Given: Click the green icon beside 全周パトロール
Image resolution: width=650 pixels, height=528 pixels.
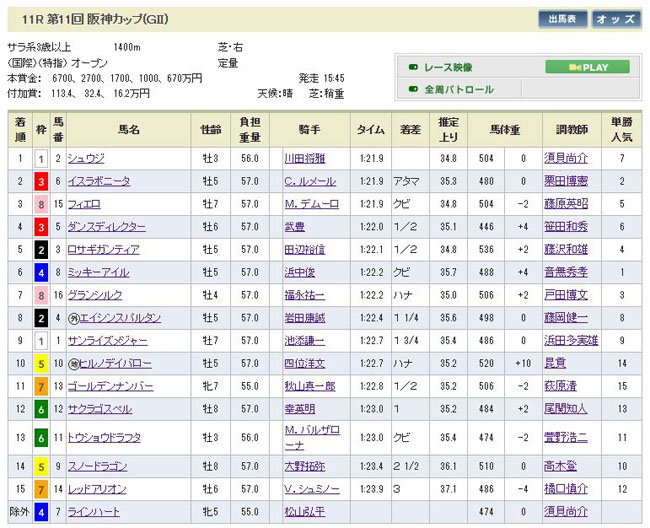Looking at the screenshot, I should pyautogui.click(x=412, y=90).
